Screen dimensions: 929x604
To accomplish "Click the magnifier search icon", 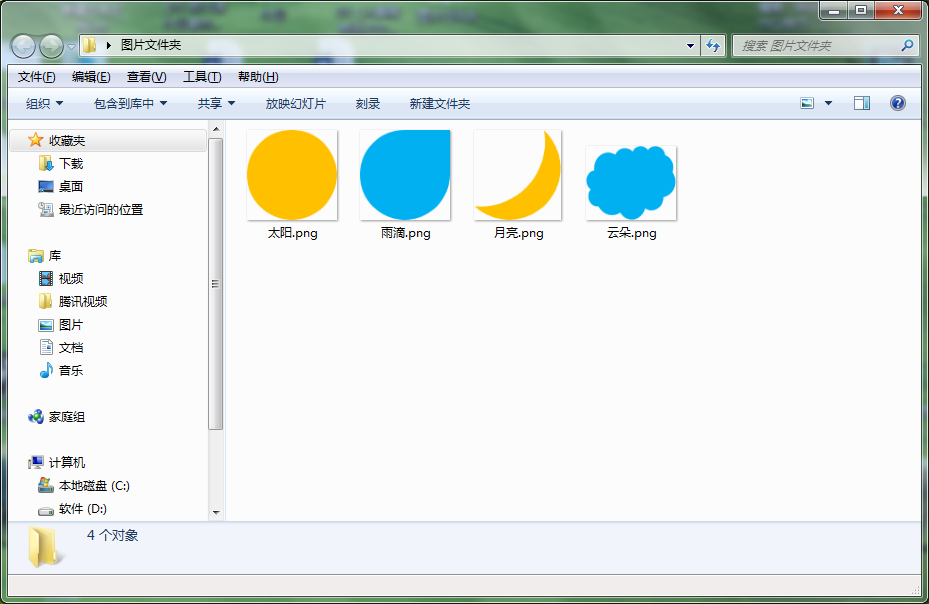I will pyautogui.click(x=906, y=45).
